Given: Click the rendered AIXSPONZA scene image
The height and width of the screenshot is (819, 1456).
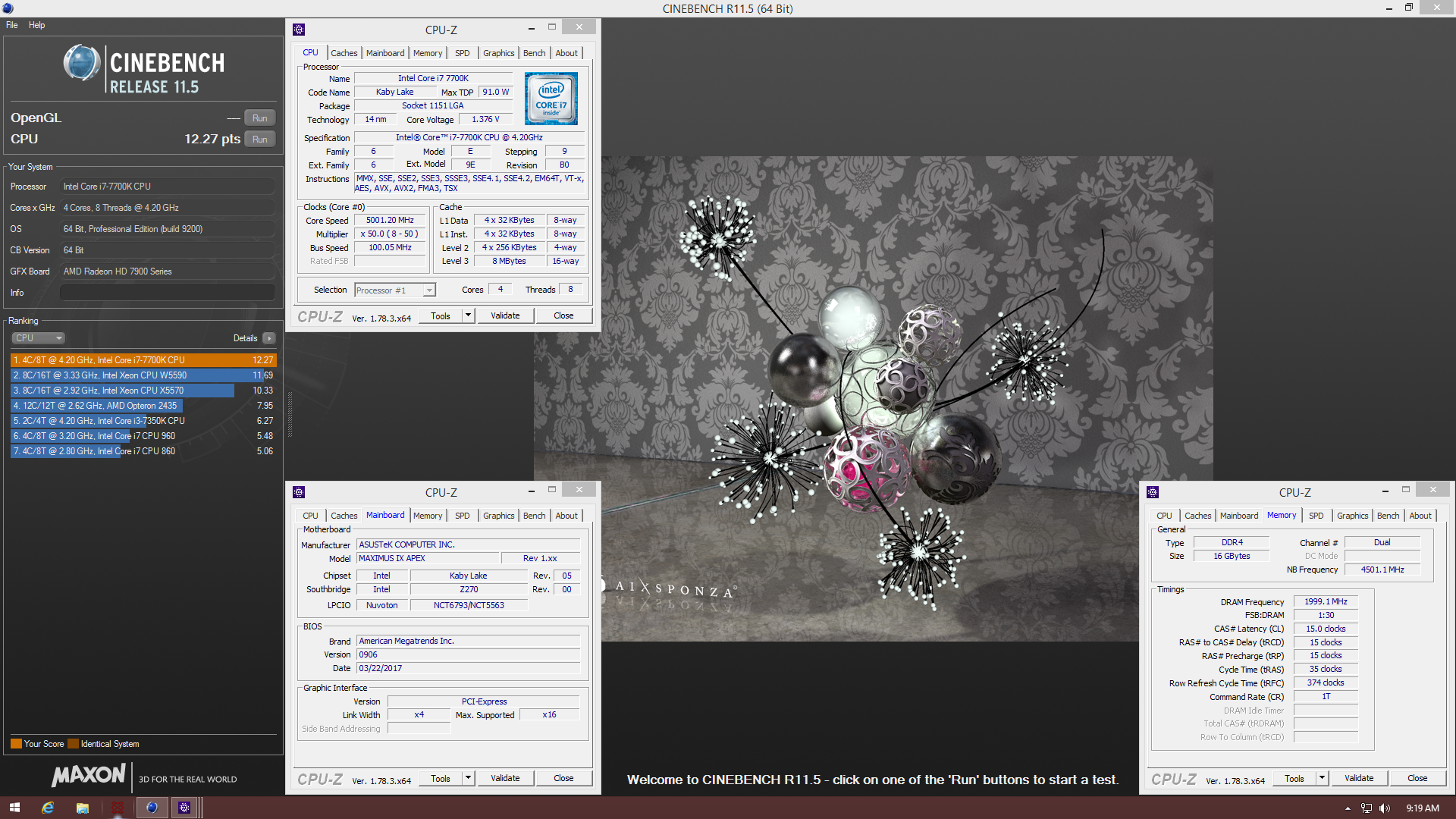Looking at the screenshot, I should point(872,398).
